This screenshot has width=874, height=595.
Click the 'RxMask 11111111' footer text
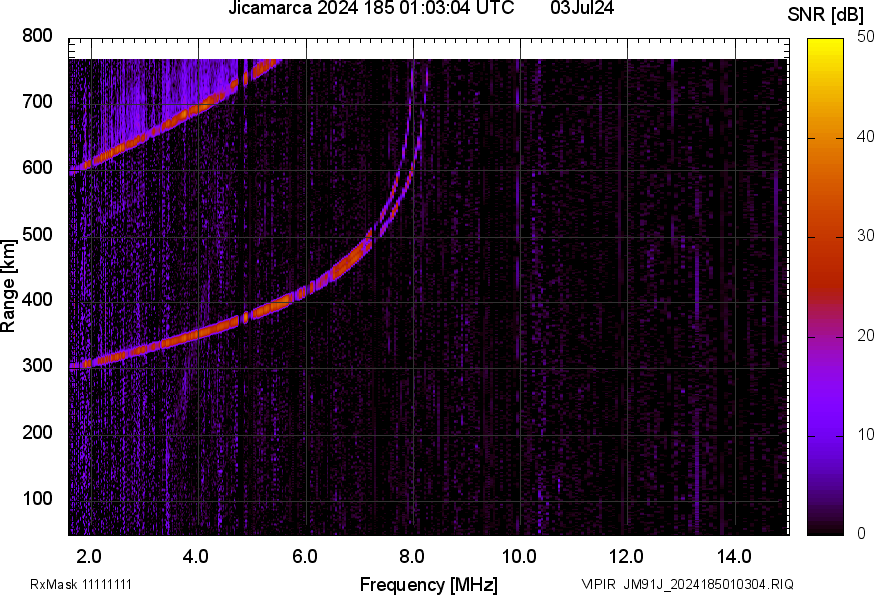tap(81, 585)
